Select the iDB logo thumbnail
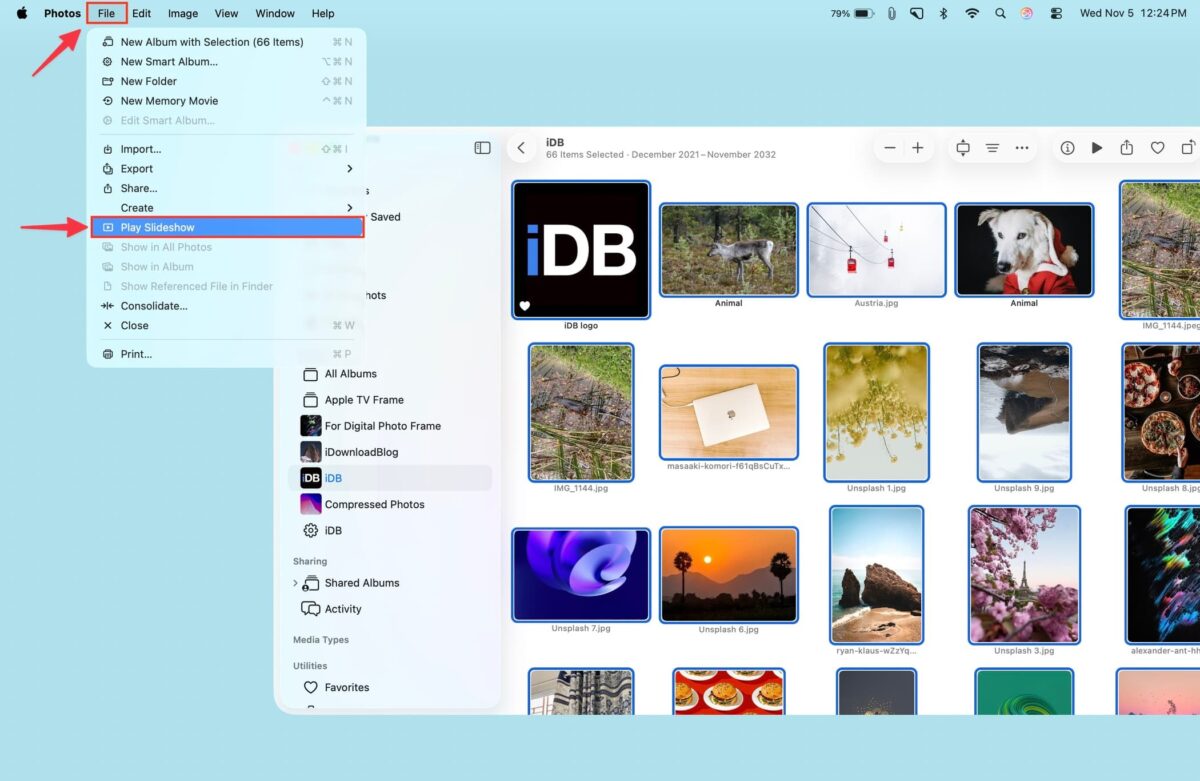The height and width of the screenshot is (781, 1200). click(581, 250)
